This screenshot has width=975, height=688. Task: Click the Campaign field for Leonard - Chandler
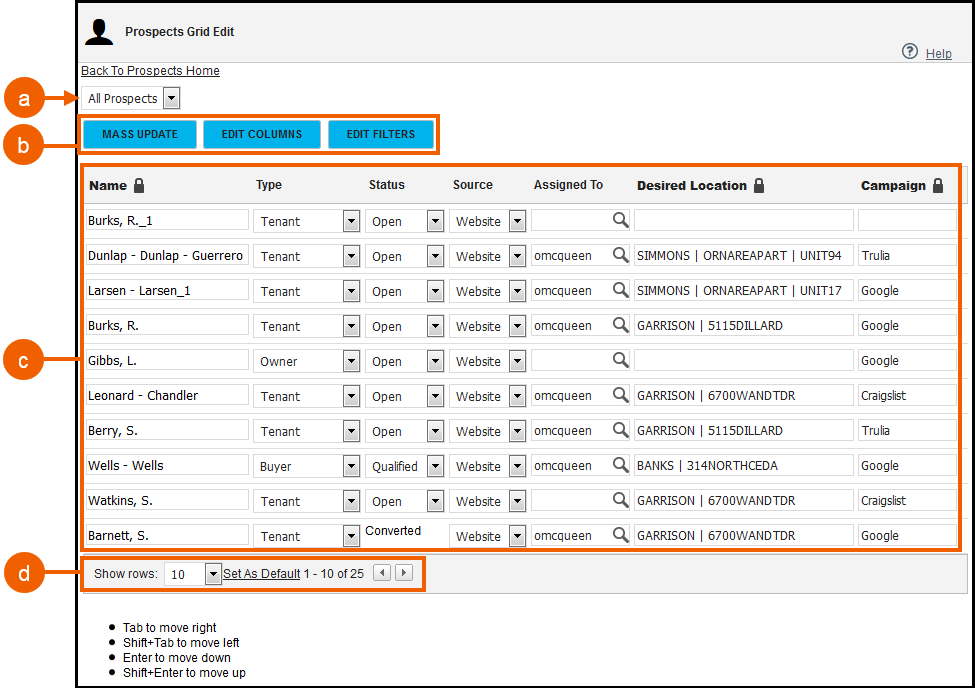coord(907,396)
